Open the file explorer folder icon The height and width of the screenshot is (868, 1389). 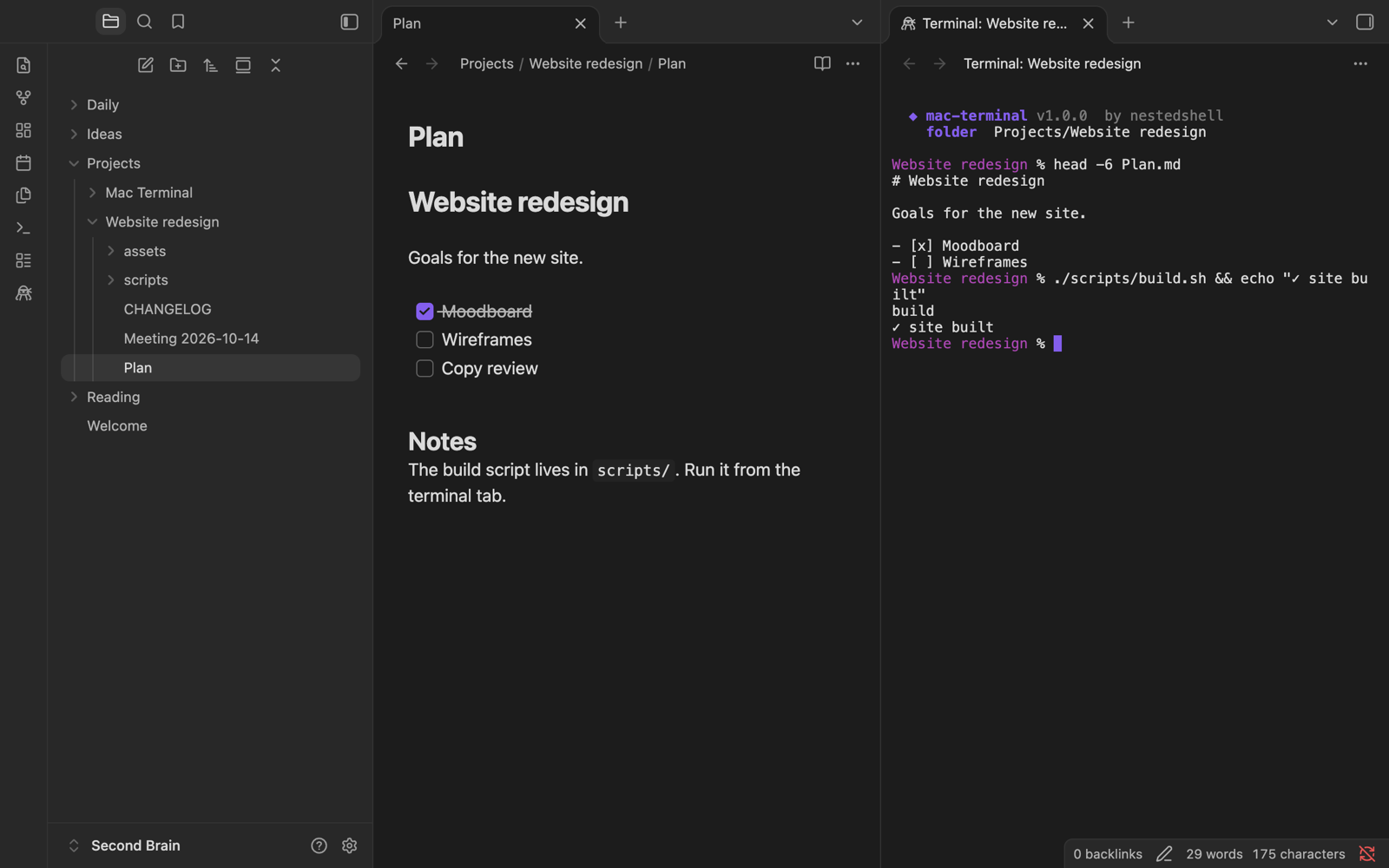tap(110, 22)
